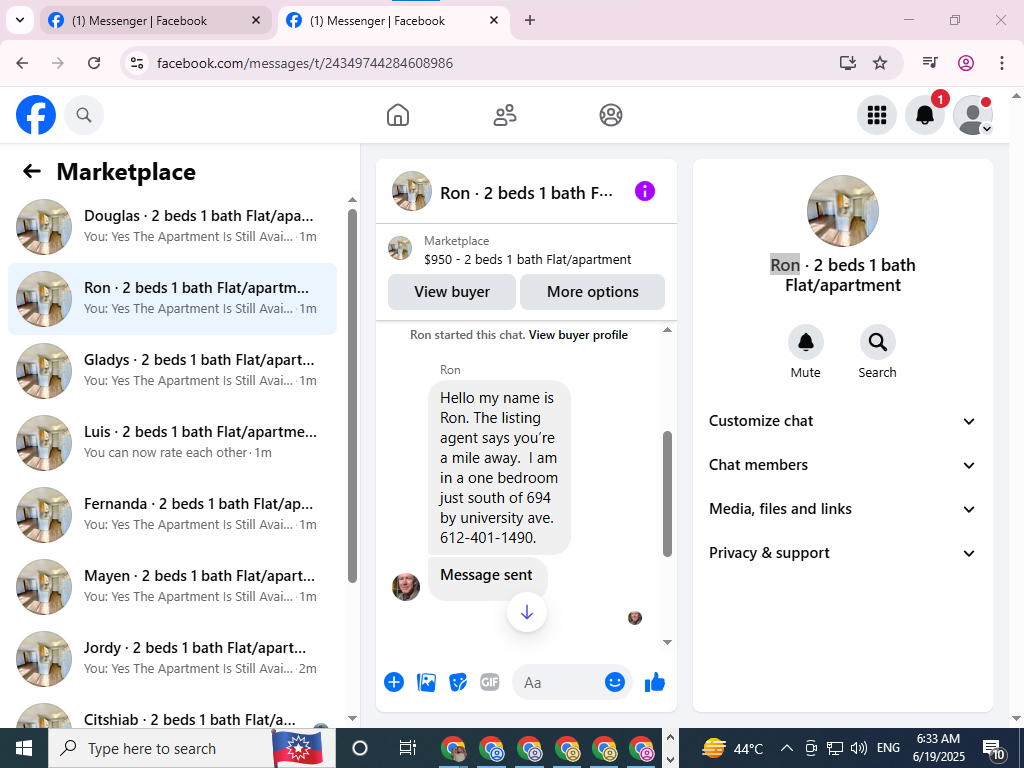The width and height of the screenshot is (1024, 768).
Task: Open the purple conversation information icon
Action: pyautogui.click(x=645, y=191)
